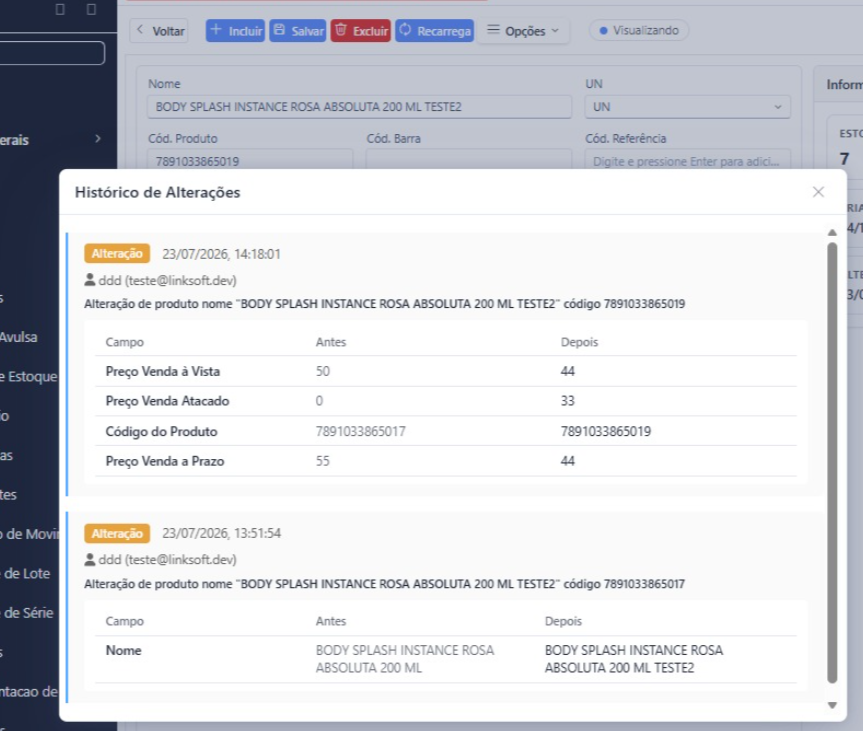Click the Cód. Barra input field

click(468, 160)
